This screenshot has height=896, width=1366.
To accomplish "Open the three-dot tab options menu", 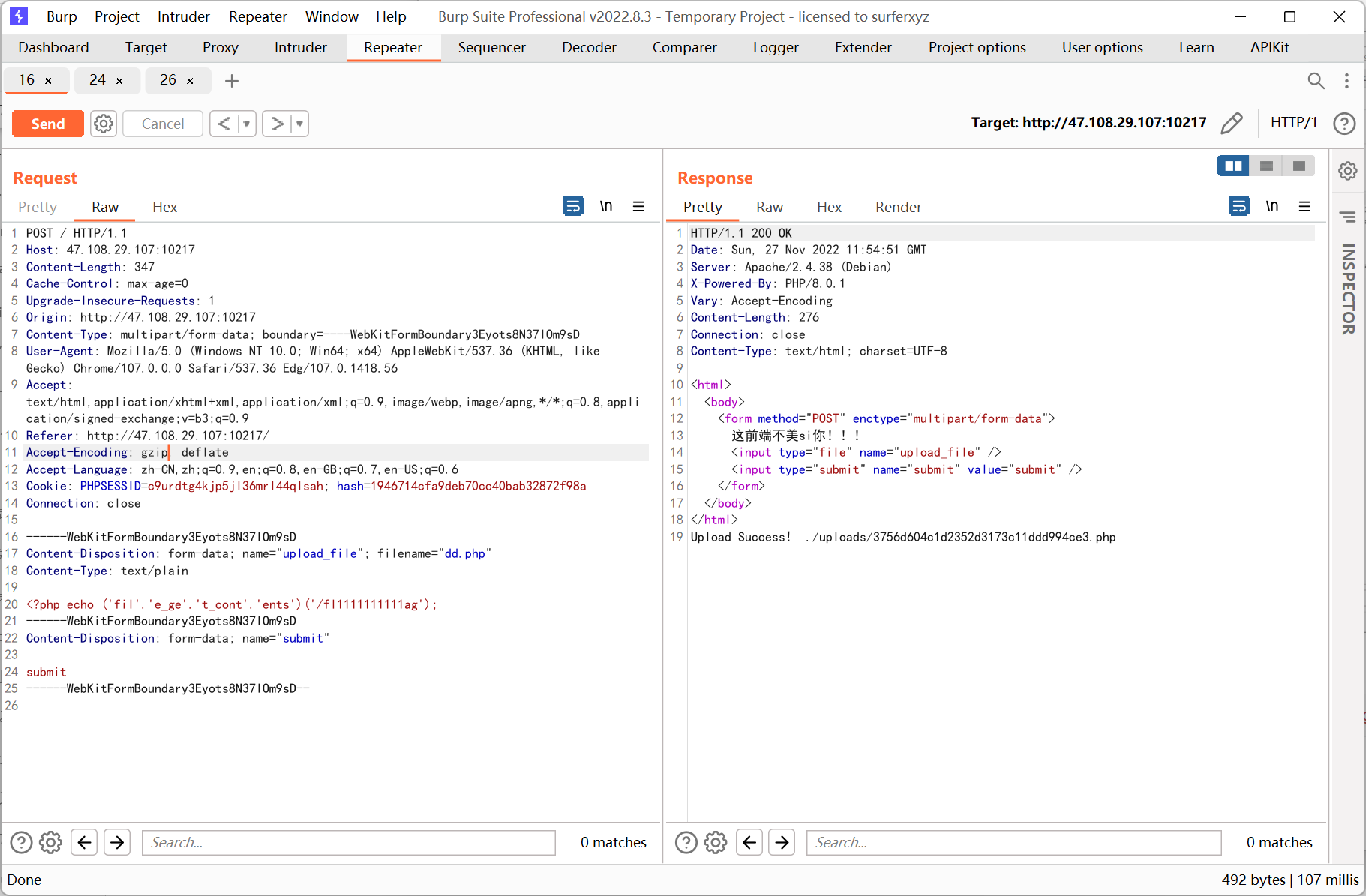I will click(1346, 81).
